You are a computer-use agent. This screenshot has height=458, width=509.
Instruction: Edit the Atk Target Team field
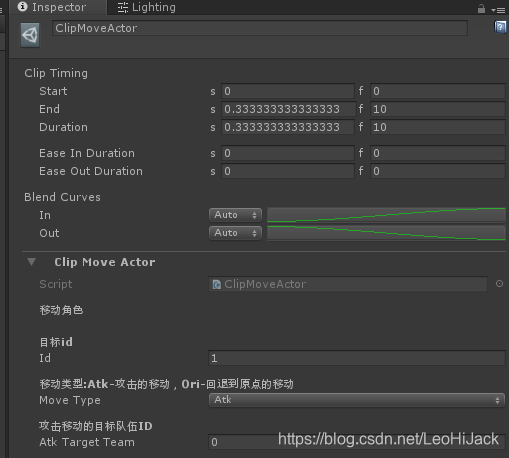pyautogui.click(x=357, y=442)
